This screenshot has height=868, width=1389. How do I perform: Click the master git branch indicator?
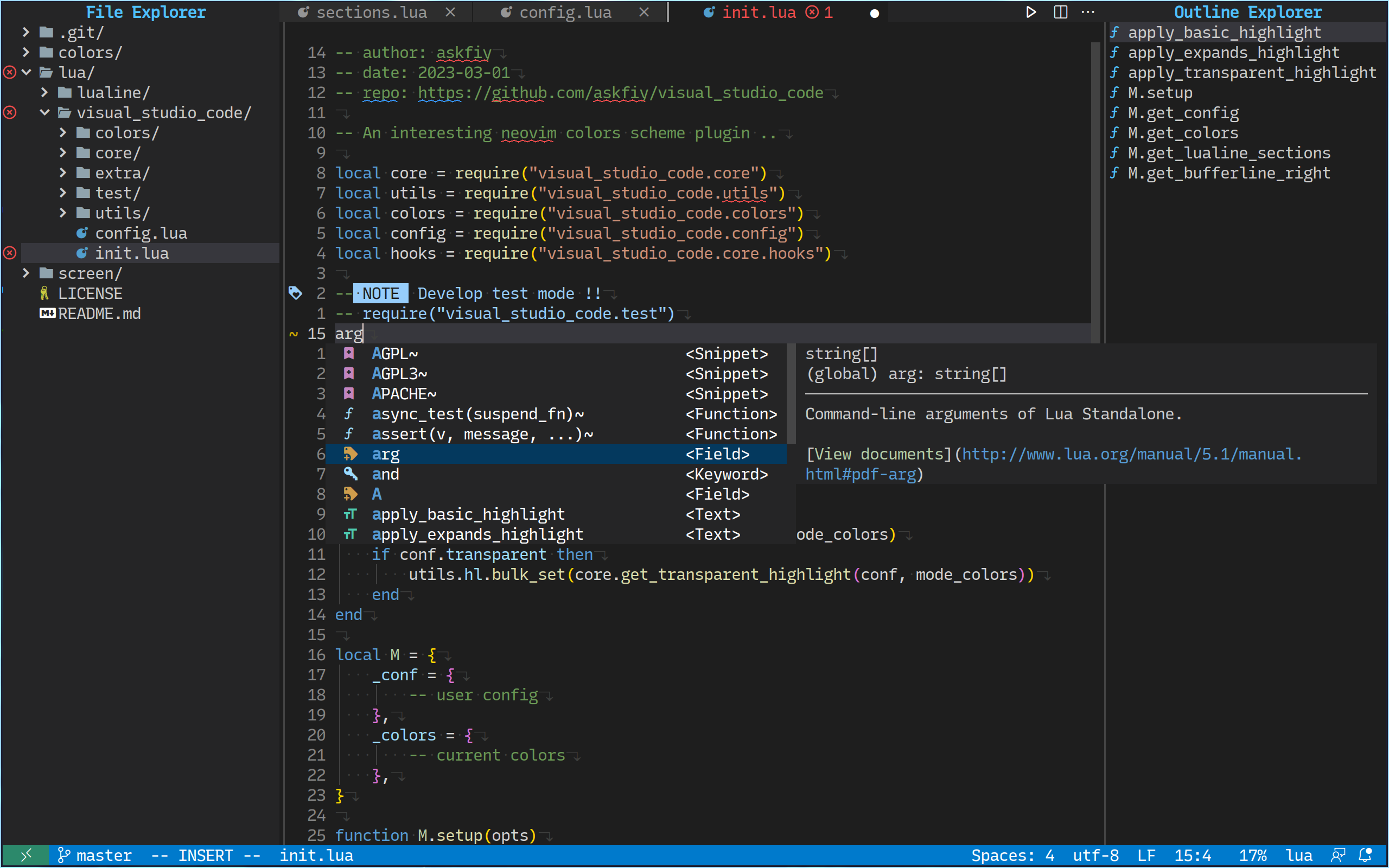(x=95, y=856)
